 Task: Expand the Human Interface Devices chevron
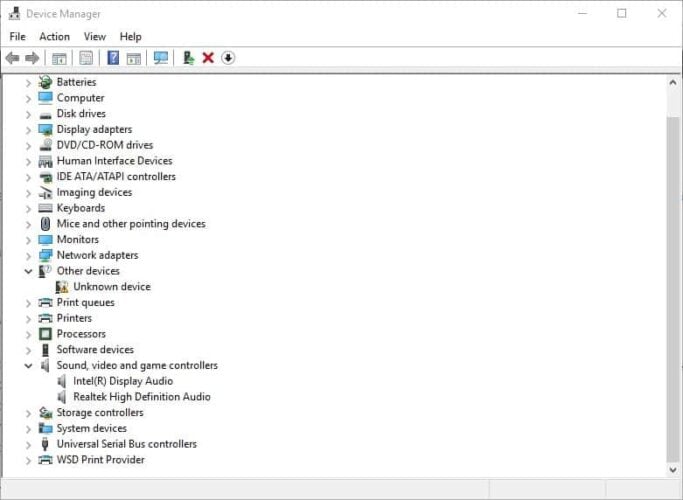pyautogui.click(x=28, y=161)
